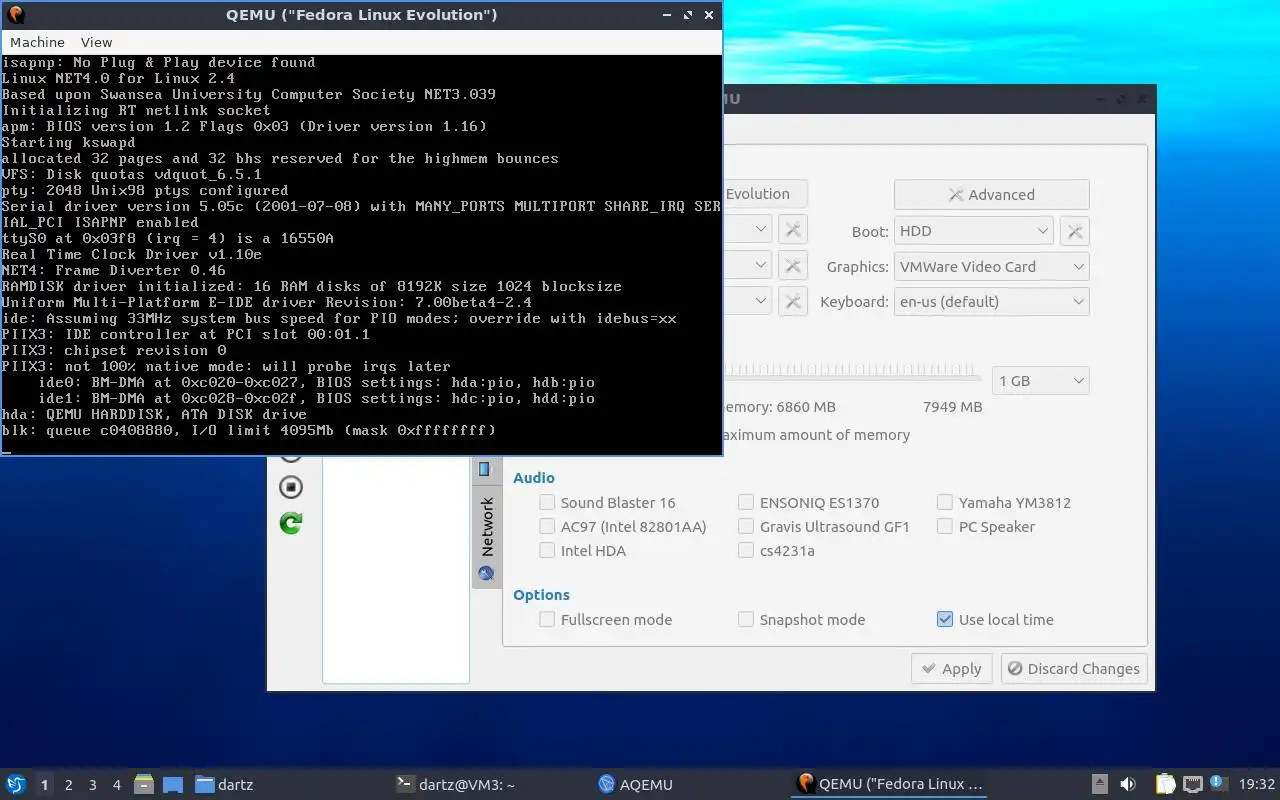1280x800 pixels.
Task: Open the Keyboard layout dropdown en-us (default)
Action: 991,302
